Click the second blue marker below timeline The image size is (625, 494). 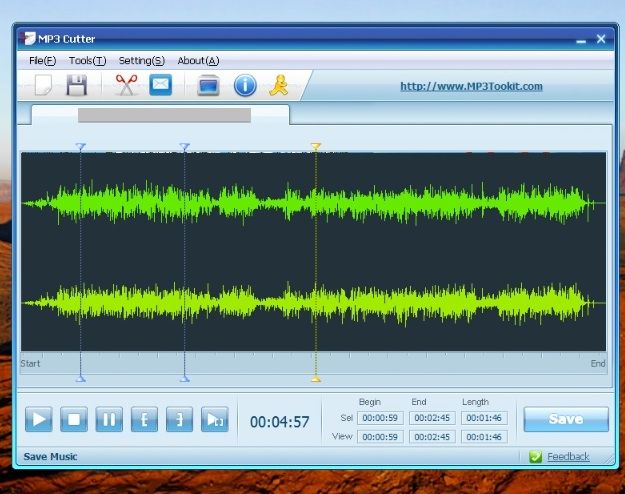click(184, 379)
